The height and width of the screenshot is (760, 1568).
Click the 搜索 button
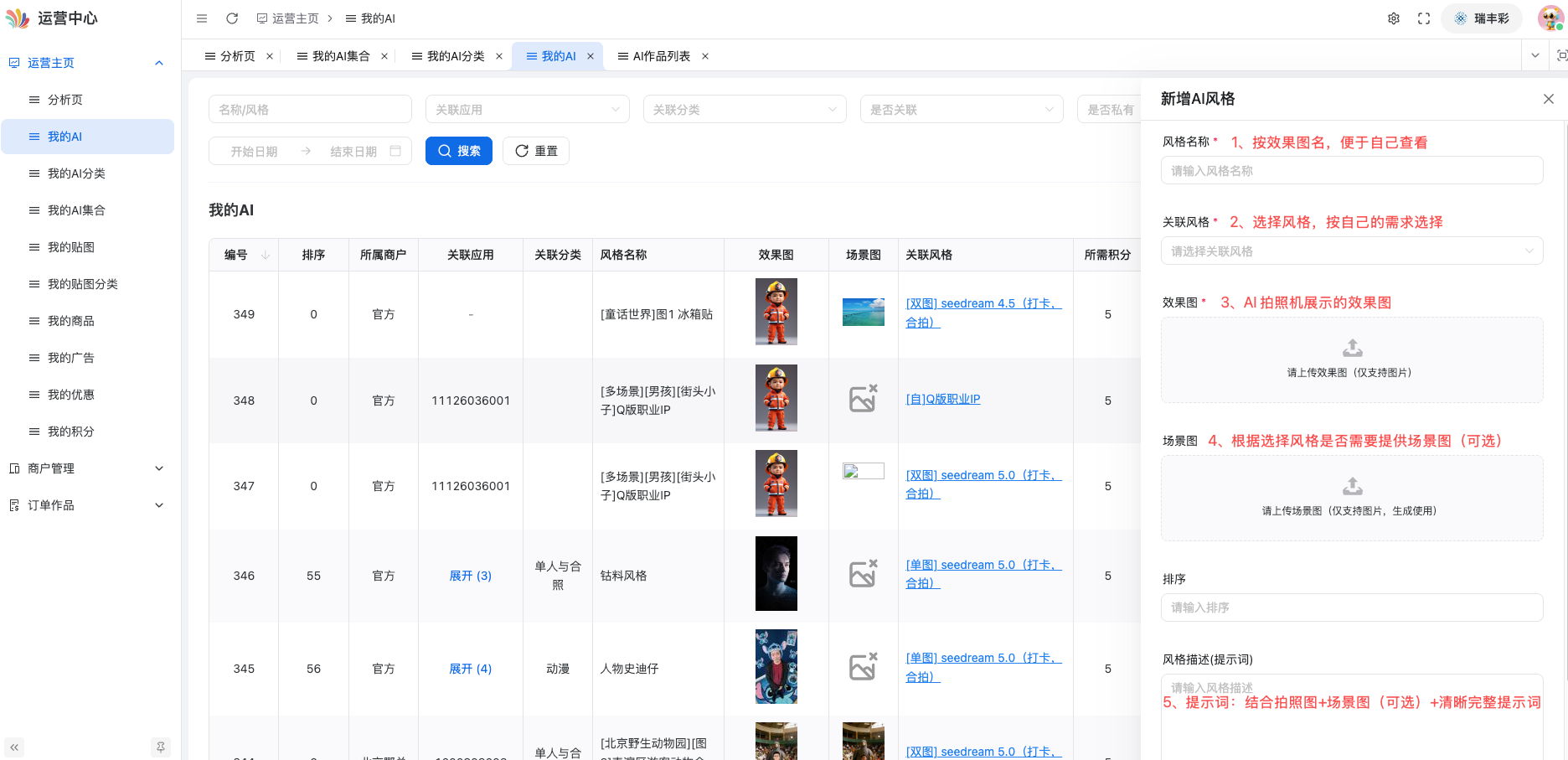pyautogui.click(x=459, y=151)
